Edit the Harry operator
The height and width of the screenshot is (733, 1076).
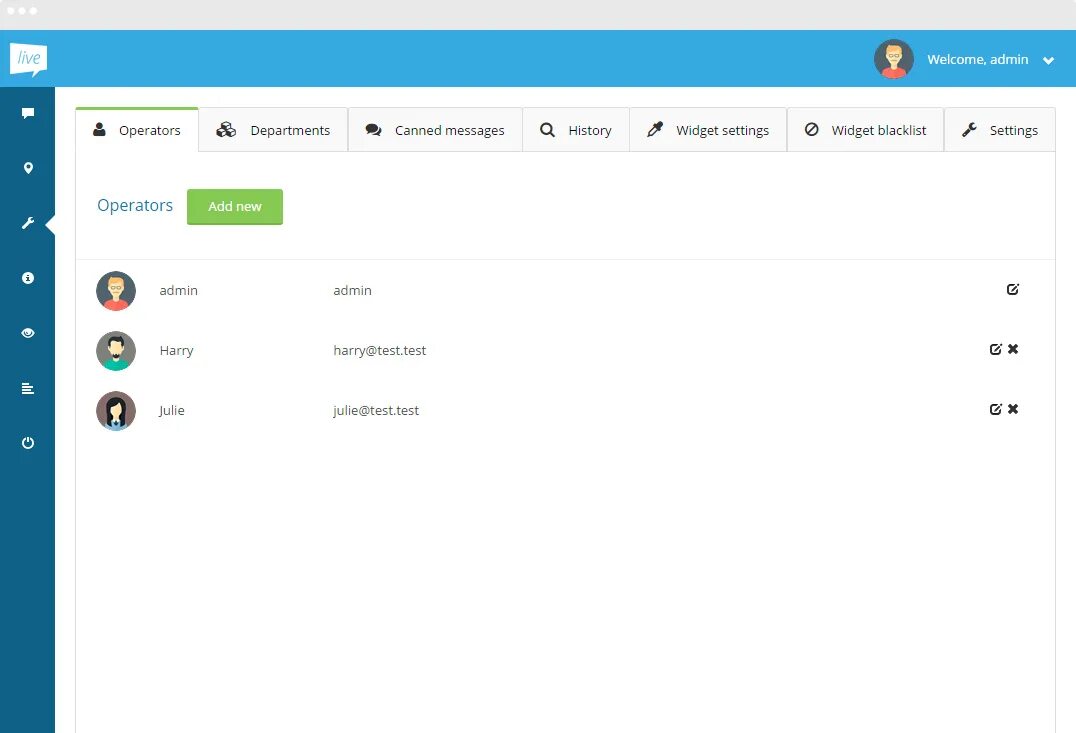pyautogui.click(x=996, y=349)
